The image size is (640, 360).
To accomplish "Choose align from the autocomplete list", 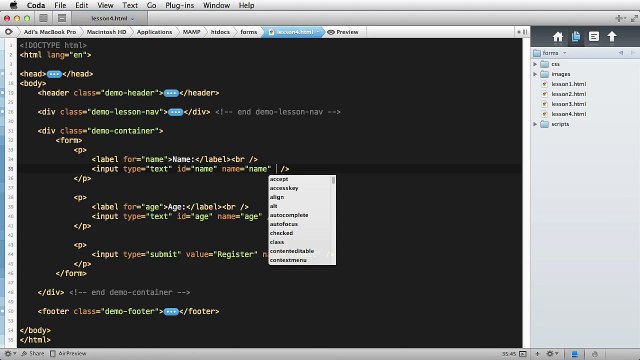I will coord(300,197).
